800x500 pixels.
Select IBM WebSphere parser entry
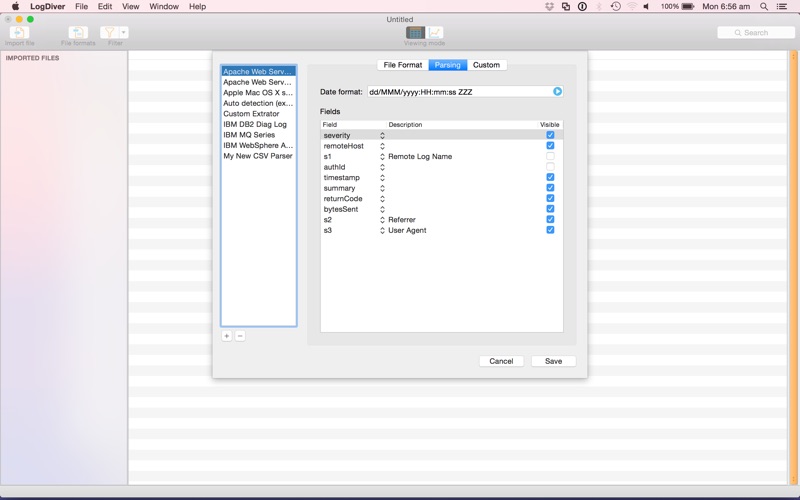pos(258,145)
